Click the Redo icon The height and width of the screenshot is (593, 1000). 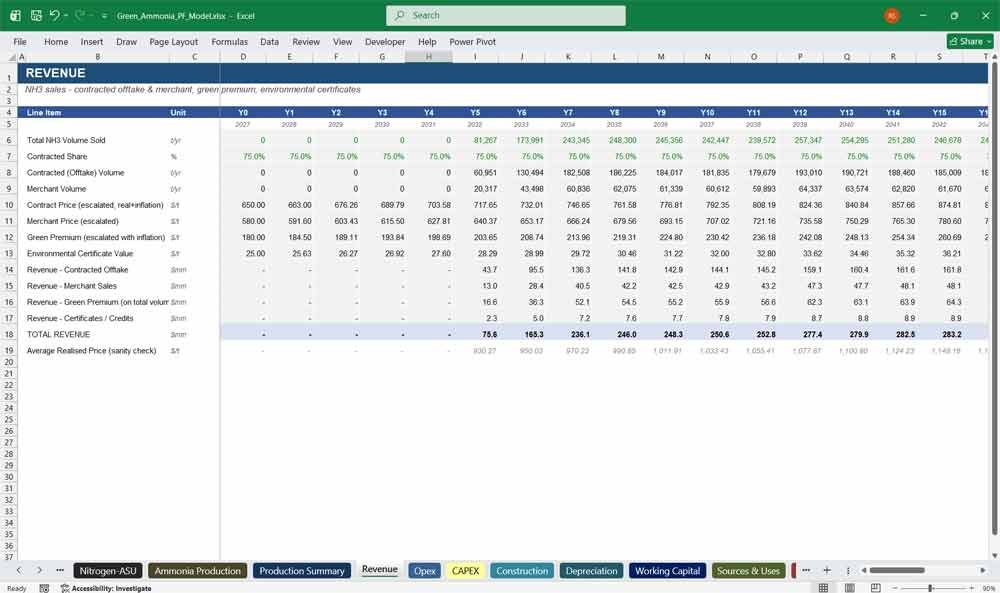coord(80,15)
